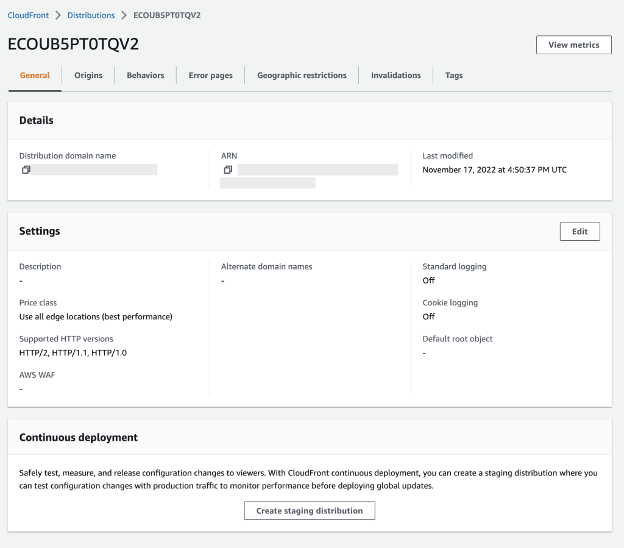624x548 pixels.
Task: Select the Tags tab
Action: pyautogui.click(x=454, y=75)
